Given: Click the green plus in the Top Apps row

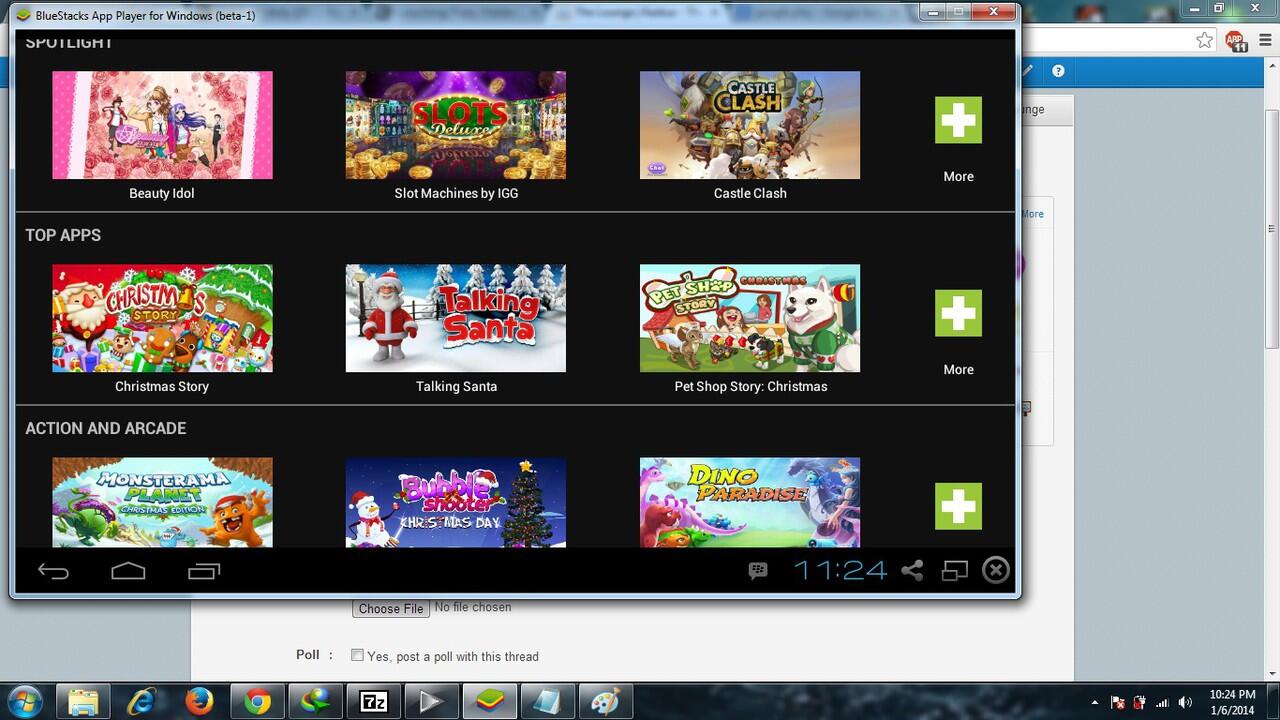Looking at the screenshot, I should [x=958, y=313].
